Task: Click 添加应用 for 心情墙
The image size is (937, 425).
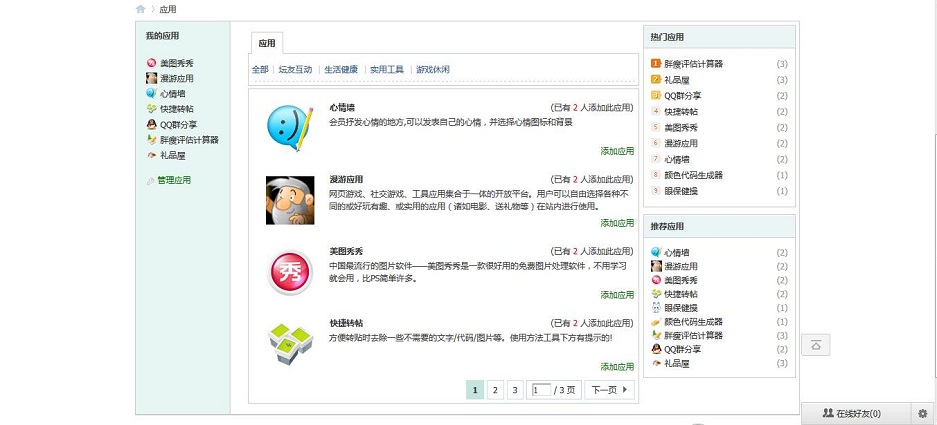Action: (x=617, y=151)
